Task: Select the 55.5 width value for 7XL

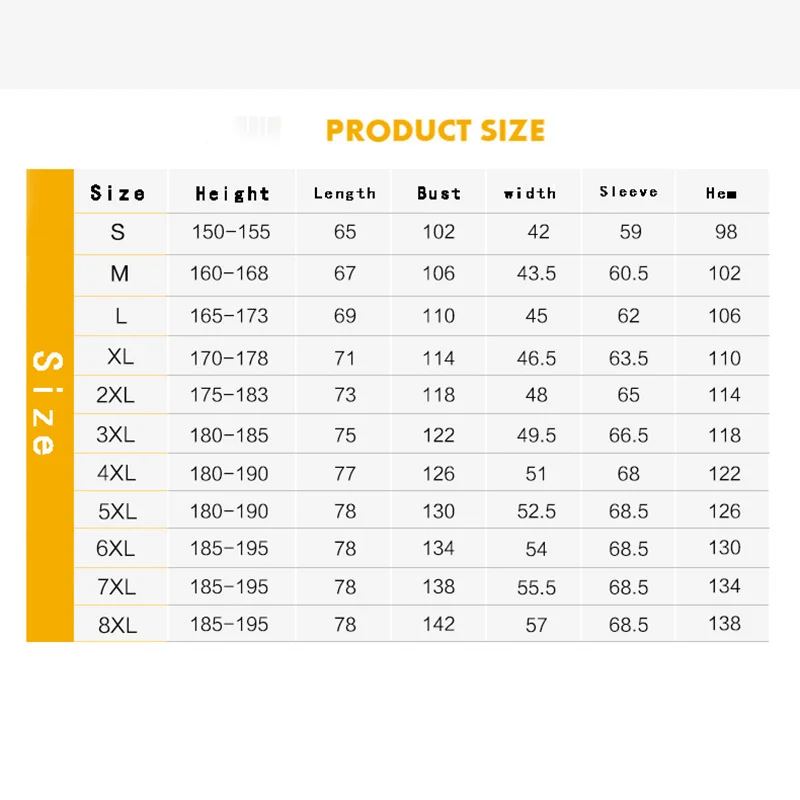Action: pos(536,589)
